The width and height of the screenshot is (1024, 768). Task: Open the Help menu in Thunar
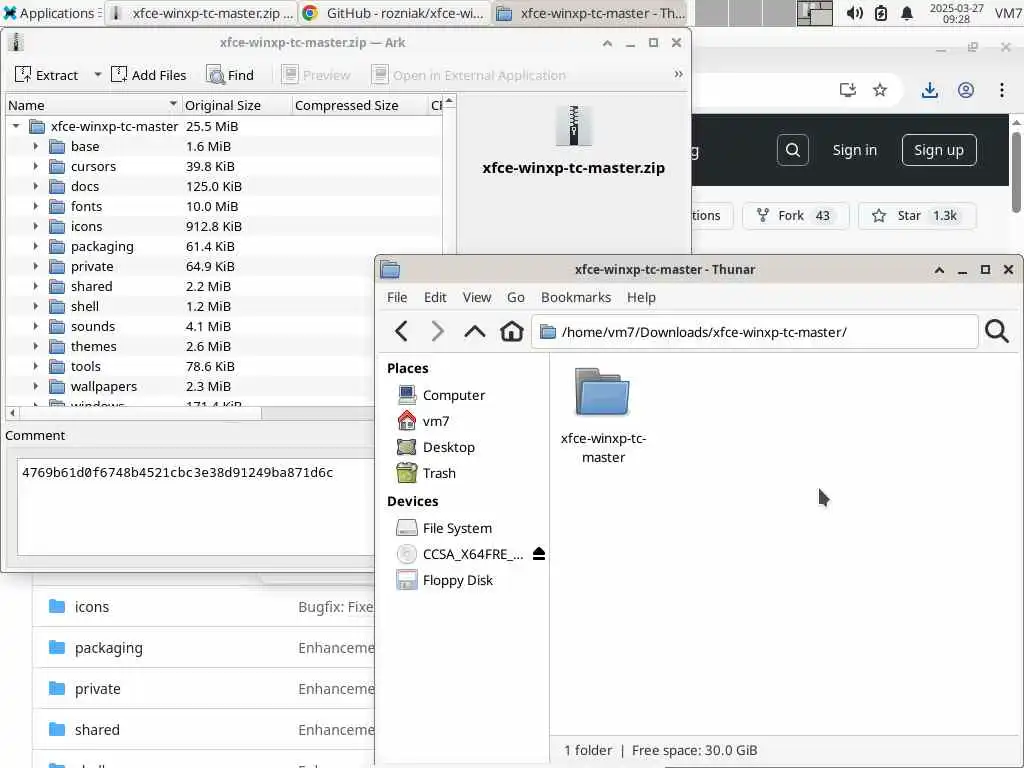coord(641,297)
